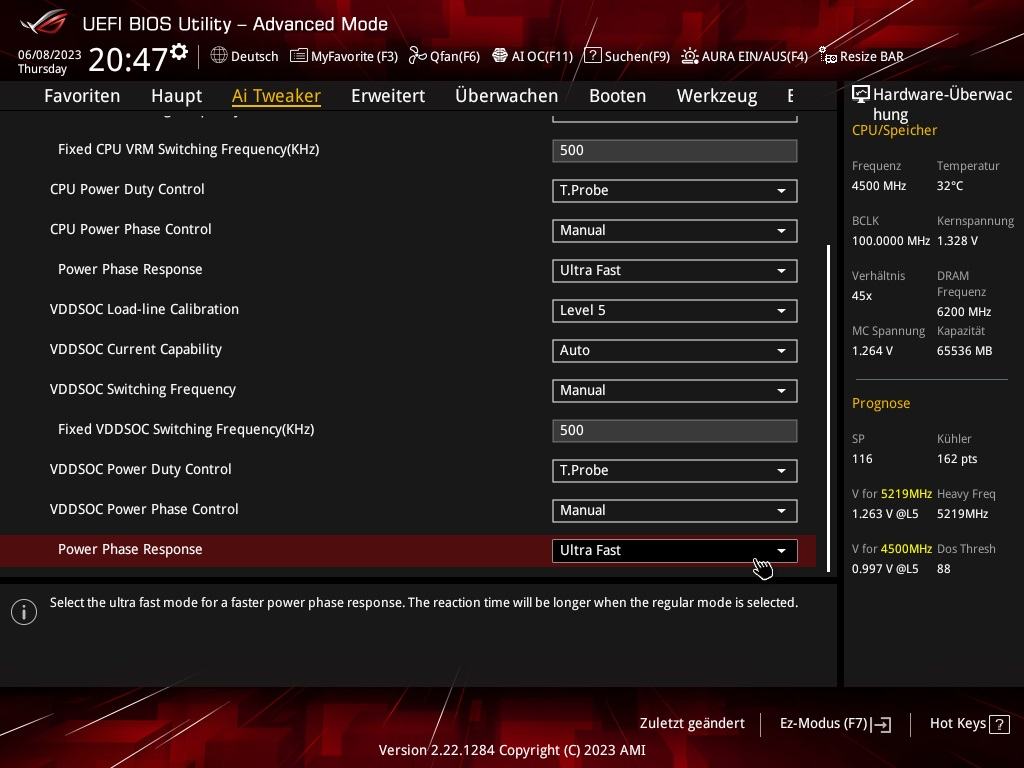Image resolution: width=1024 pixels, height=768 pixels.
Task: Click the 162 pts Kühler value
Action: pos(957,459)
